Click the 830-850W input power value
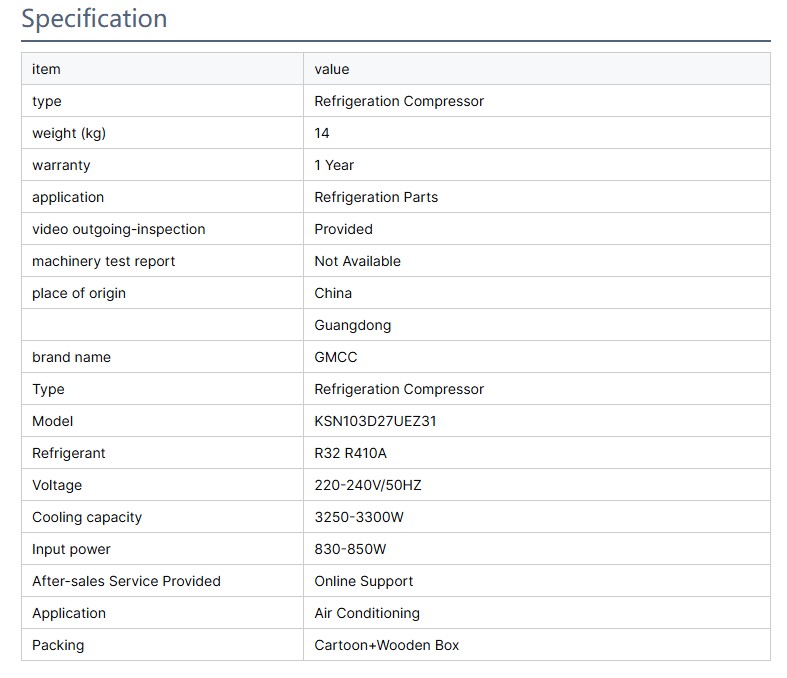787x678 pixels. 350,549
